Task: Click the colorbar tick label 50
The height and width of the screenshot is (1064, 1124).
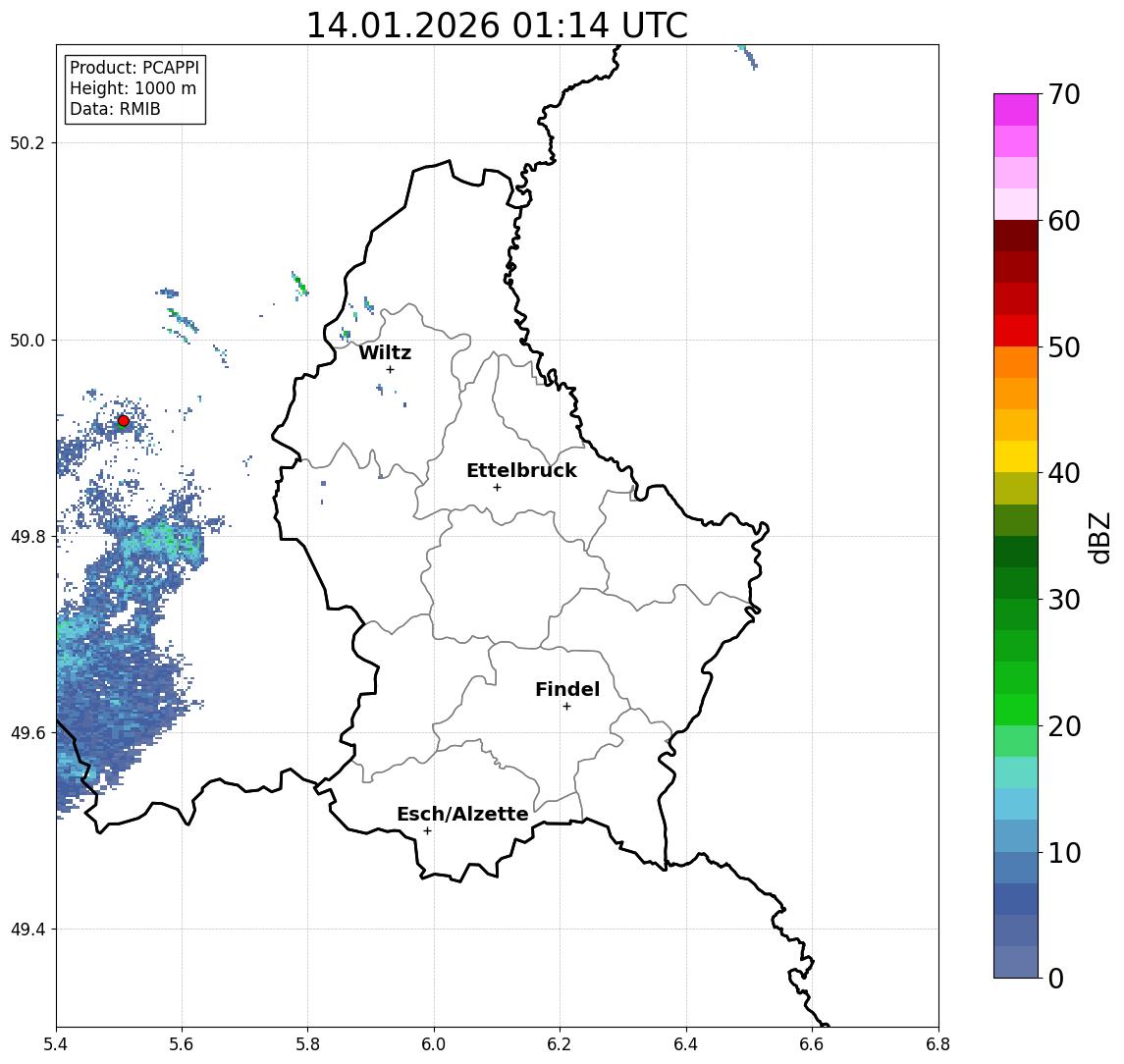Action: point(1064,347)
